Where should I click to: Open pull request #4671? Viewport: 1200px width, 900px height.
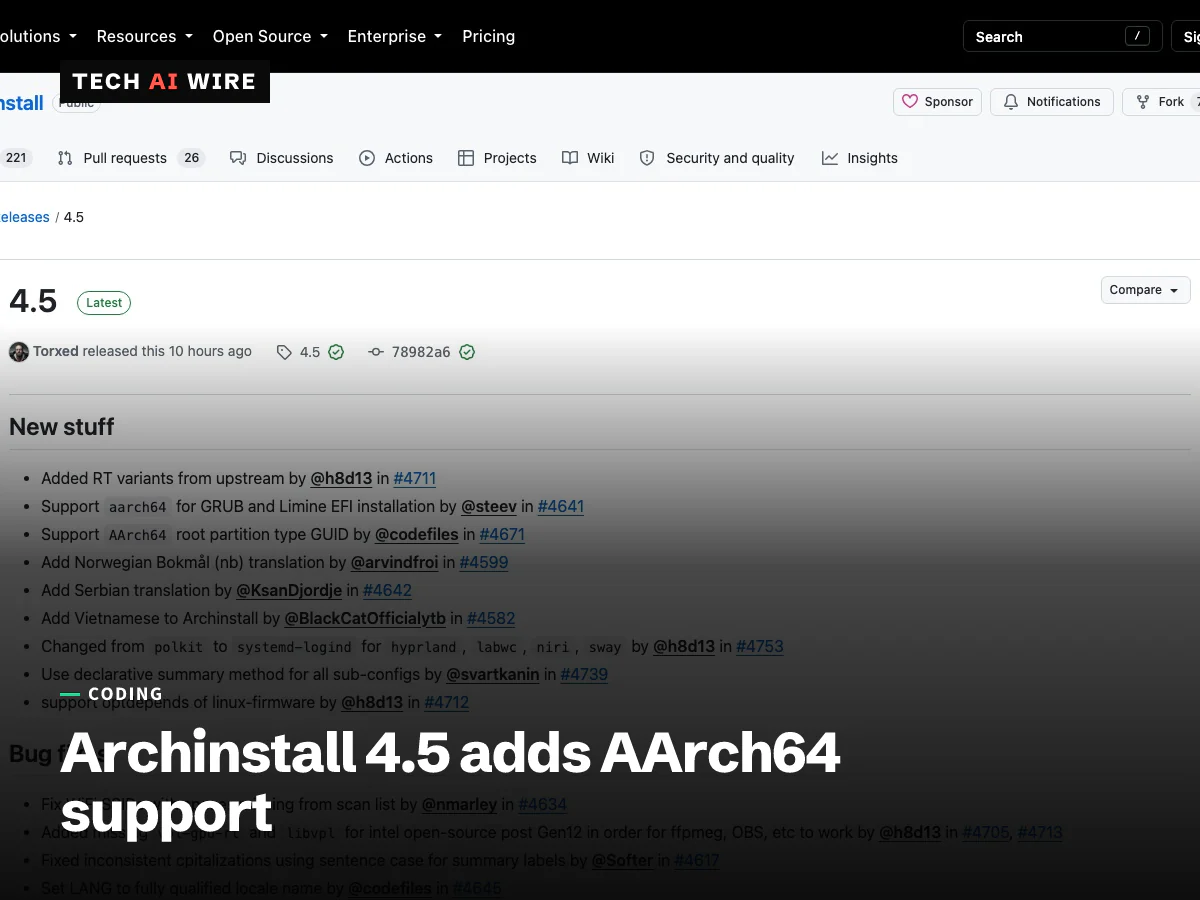(x=502, y=534)
